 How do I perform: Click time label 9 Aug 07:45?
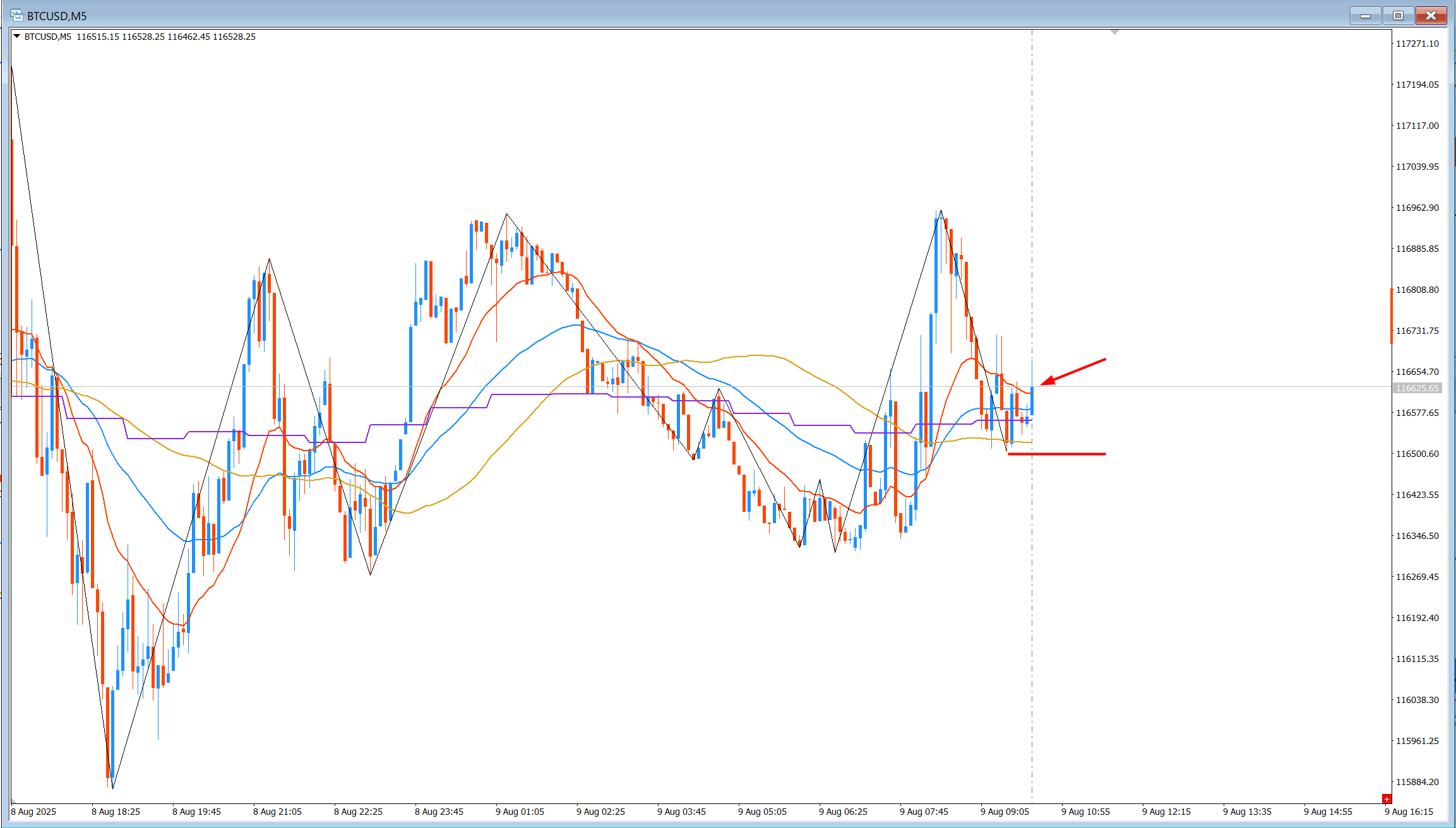(924, 812)
